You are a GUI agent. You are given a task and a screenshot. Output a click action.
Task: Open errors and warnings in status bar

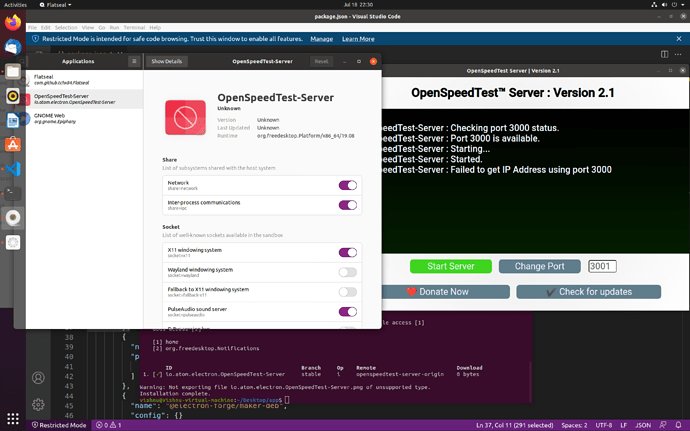pos(109,425)
